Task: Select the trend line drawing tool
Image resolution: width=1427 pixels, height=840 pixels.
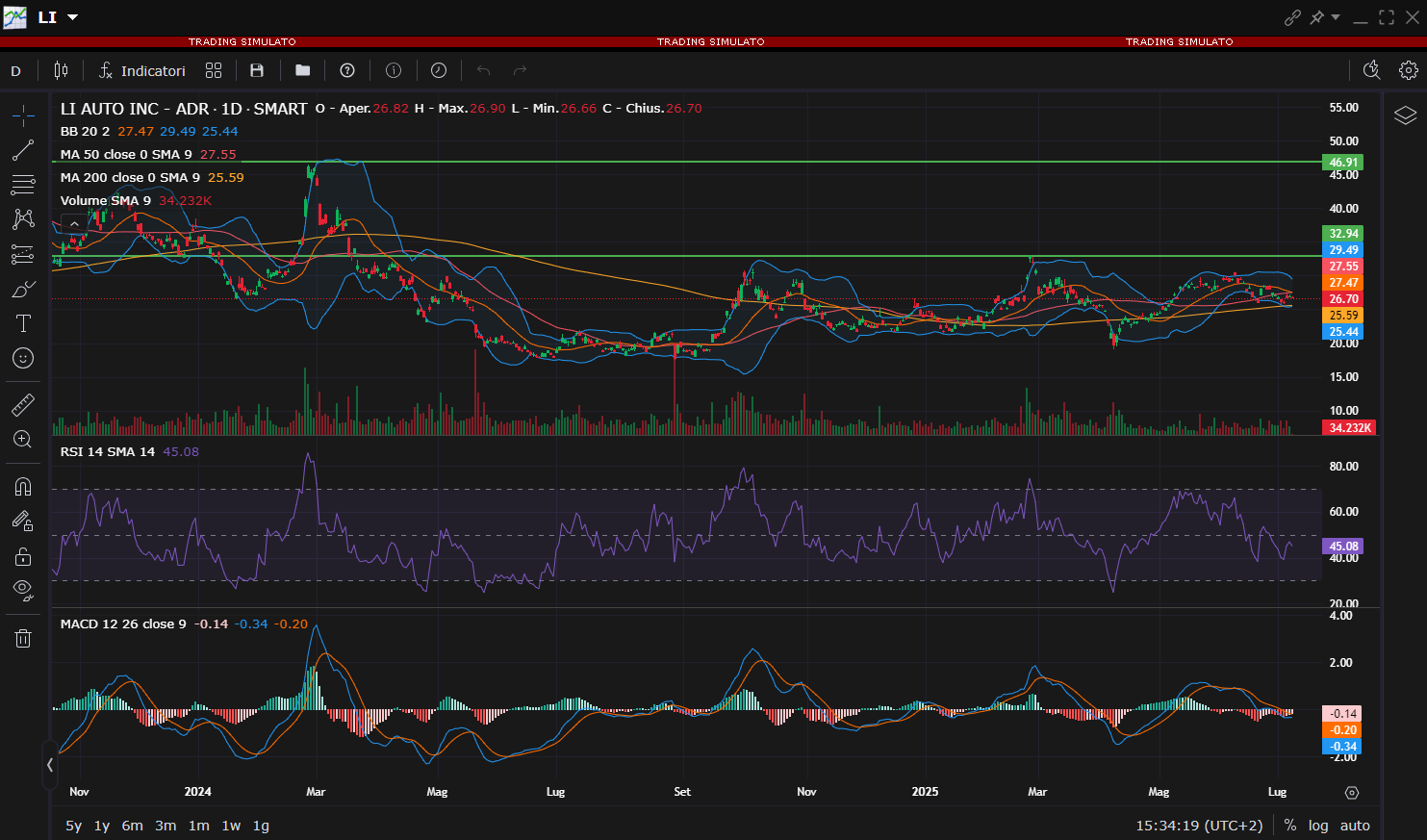Action: coord(23,150)
